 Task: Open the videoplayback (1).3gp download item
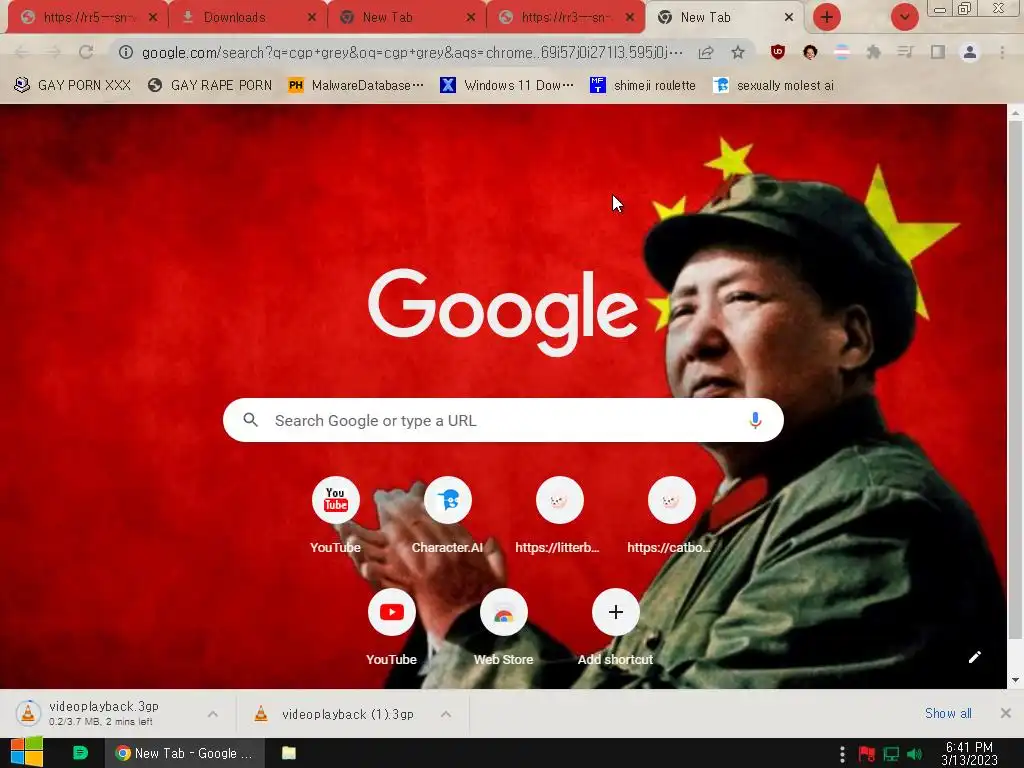click(x=334, y=714)
